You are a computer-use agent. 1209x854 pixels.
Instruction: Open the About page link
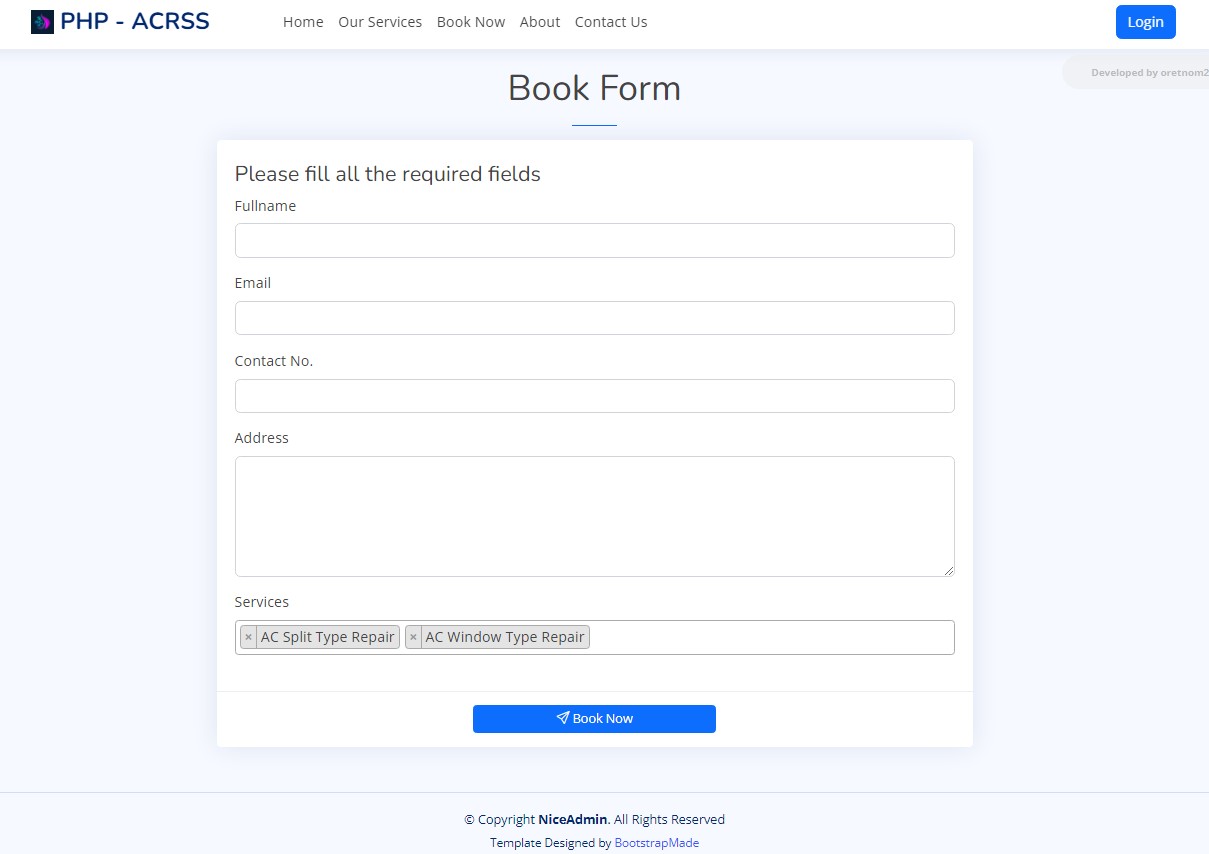pyautogui.click(x=540, y=22)
